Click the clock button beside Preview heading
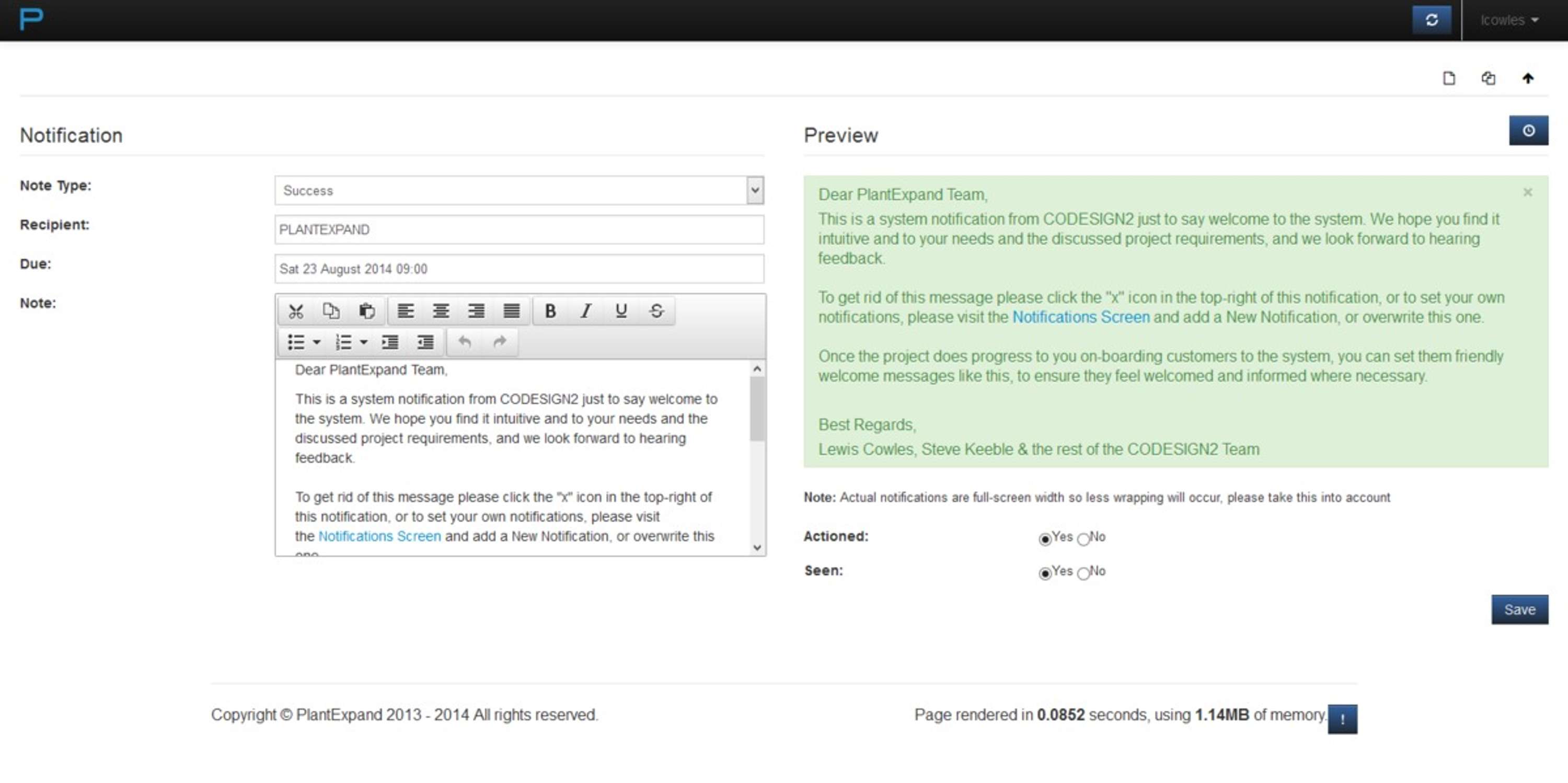The width and height of the screenshot is (1568, 783). pyautogui.click(x=1528, y=130)
